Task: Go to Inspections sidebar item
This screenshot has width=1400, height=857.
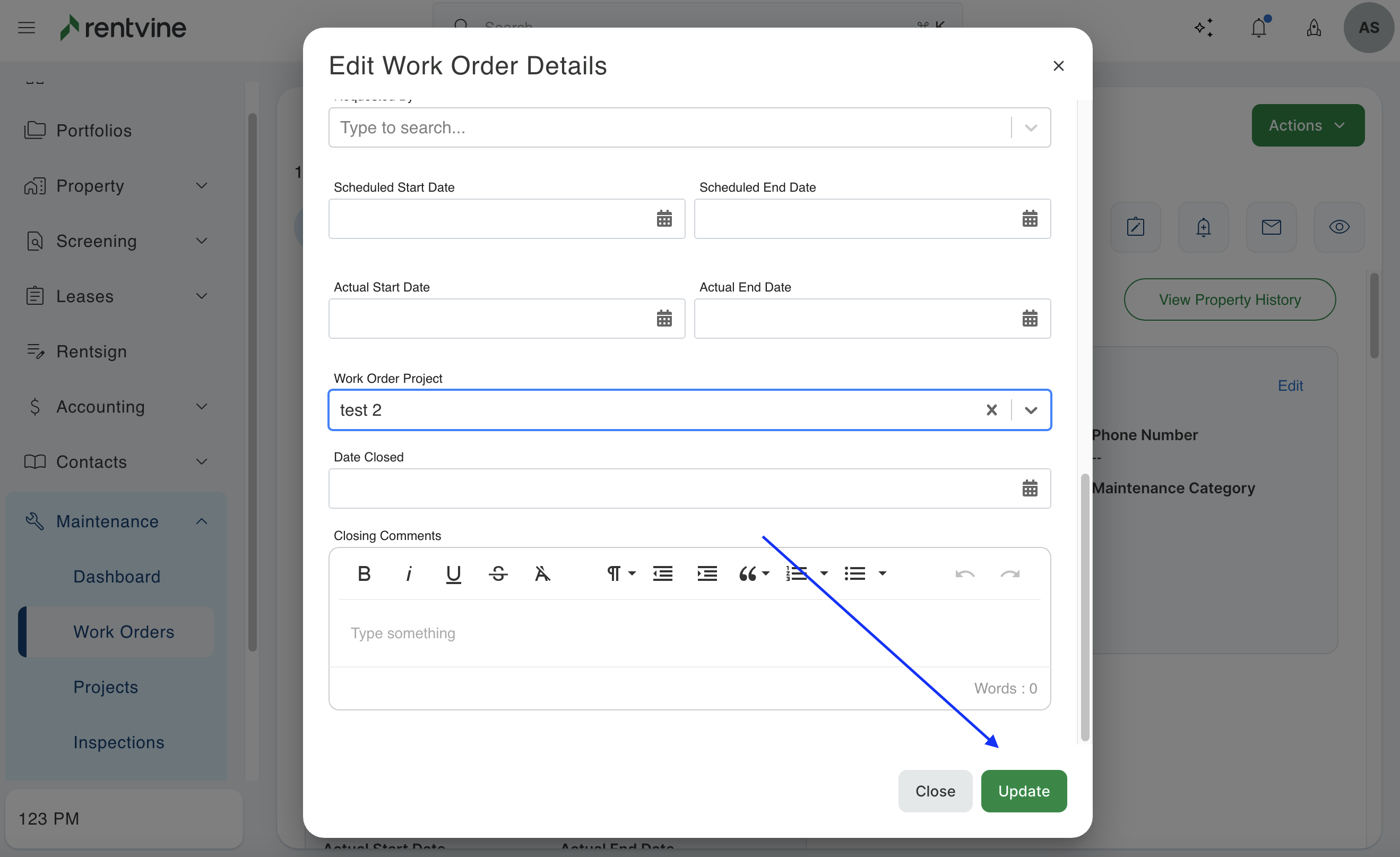Action: point(119,742)
